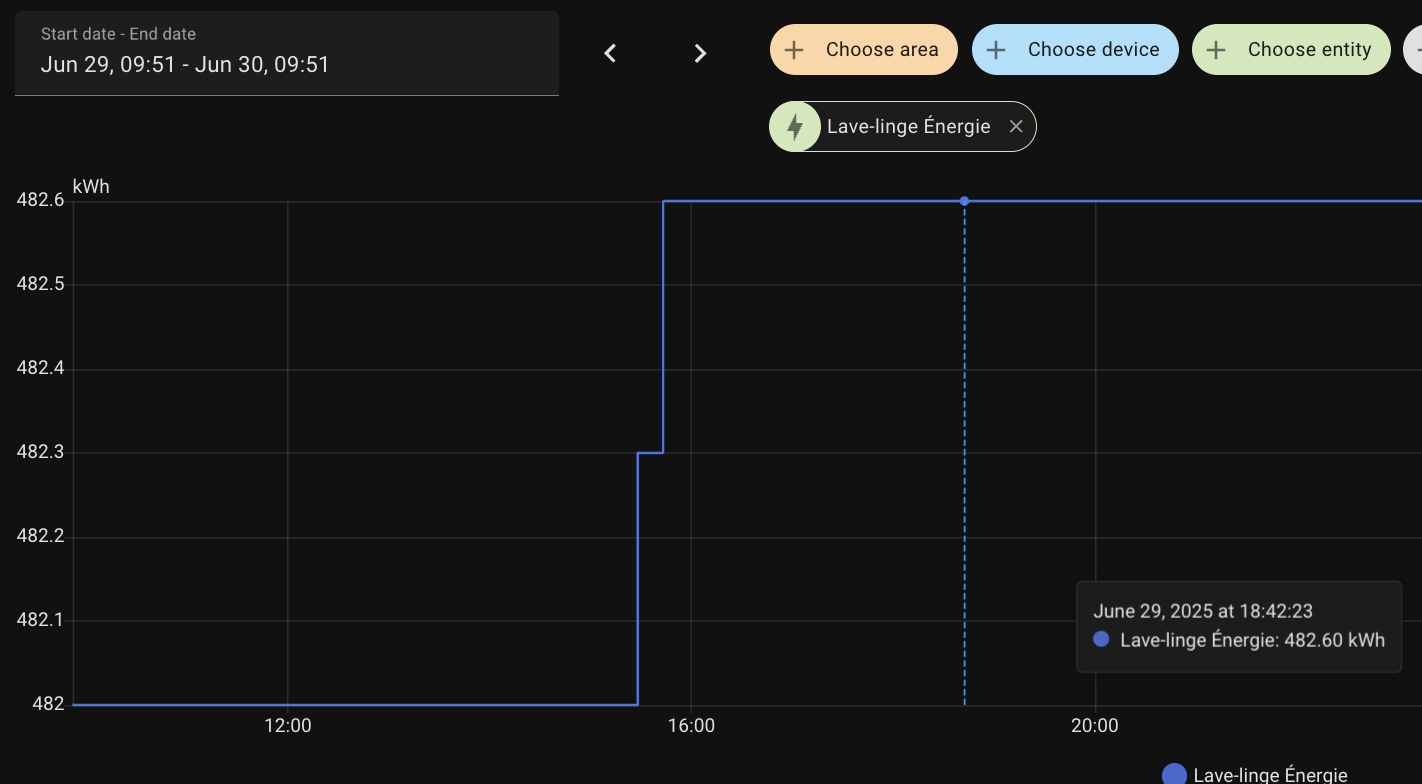Screen dimensions: 1422x784
Task: Open the Start date - End date picker
Action: click(286, 53)
